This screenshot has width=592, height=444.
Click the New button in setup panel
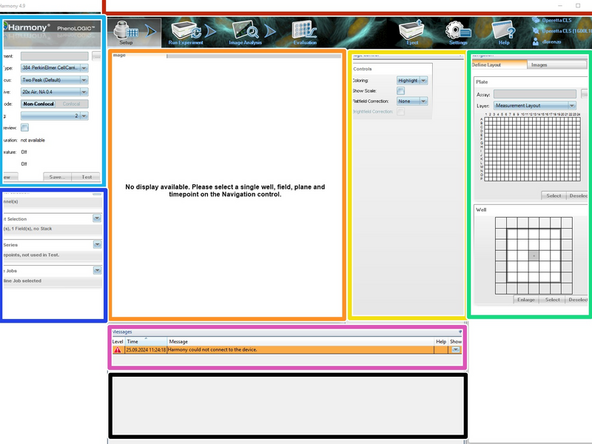point(10,177)
